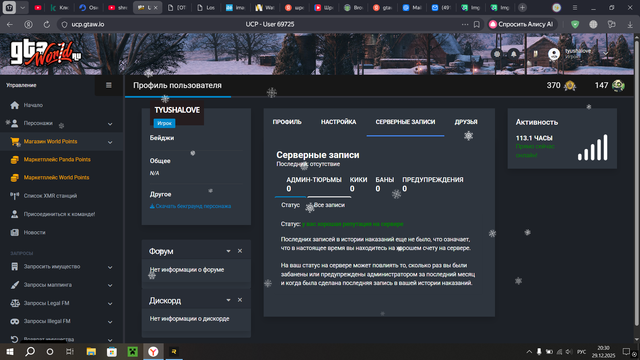Open notifications bell in header
Viewport: 640px width, 360px height.
pyautogui.click(x=513, y=54)
